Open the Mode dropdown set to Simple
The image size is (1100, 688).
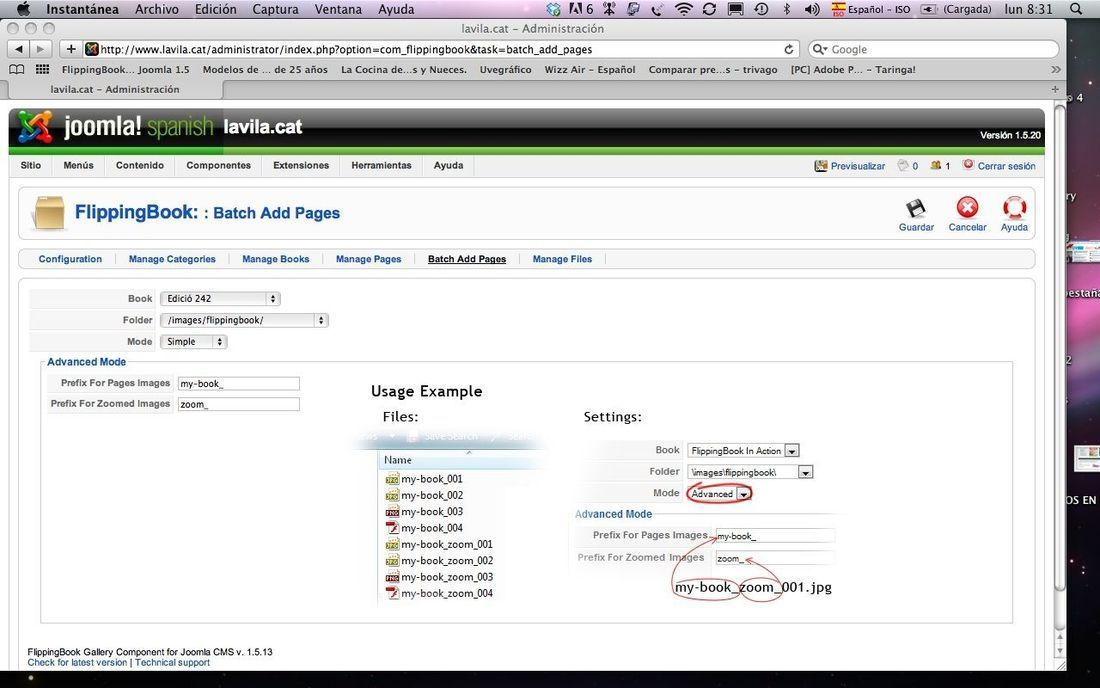[x=194, y=342]
